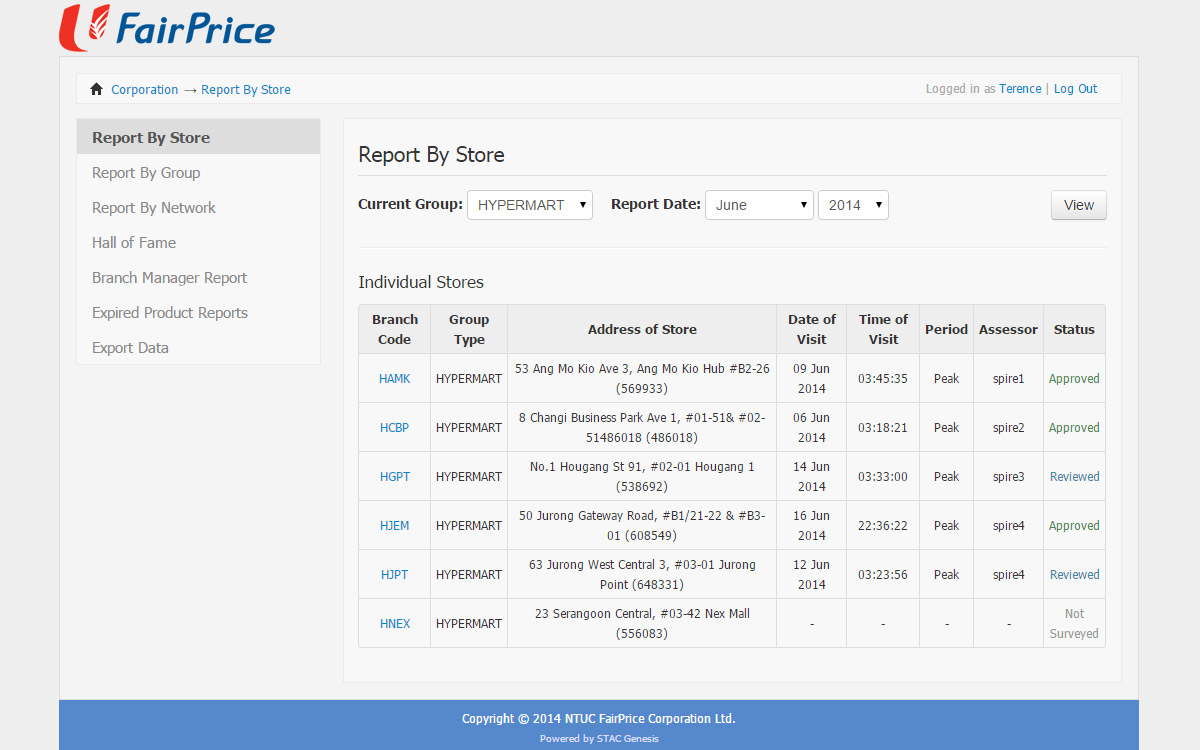The image size is (1200, 750).
Task: Click the 03:18:21 visit time
Action: (883, 427)
